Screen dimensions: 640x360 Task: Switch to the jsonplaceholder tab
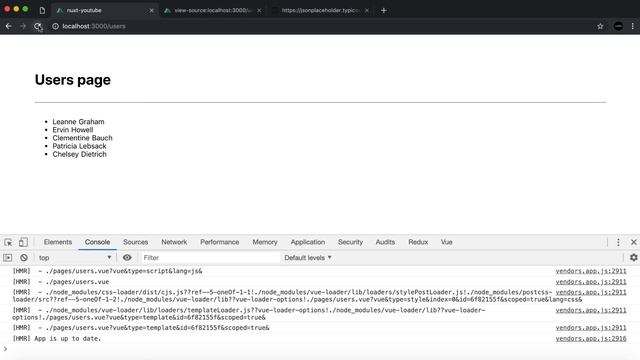(x=320, y=10)
